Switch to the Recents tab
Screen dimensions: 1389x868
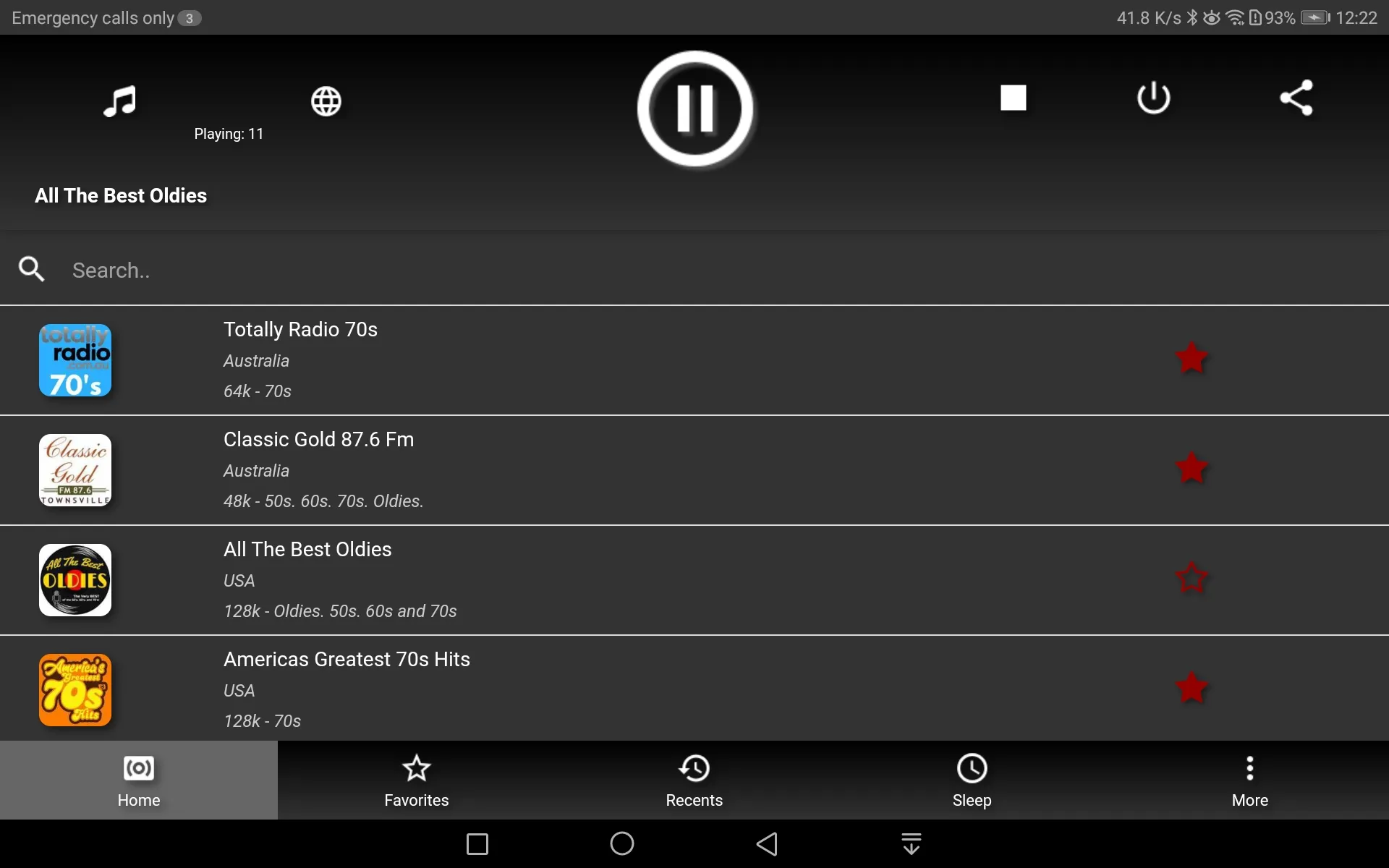tap(694, 780)
